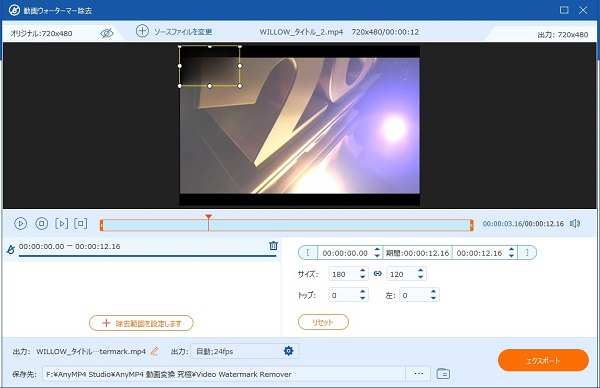Click the source filename WILLOW_タイトル_2.mp4

pyautogui.click(x=301, y=32)
